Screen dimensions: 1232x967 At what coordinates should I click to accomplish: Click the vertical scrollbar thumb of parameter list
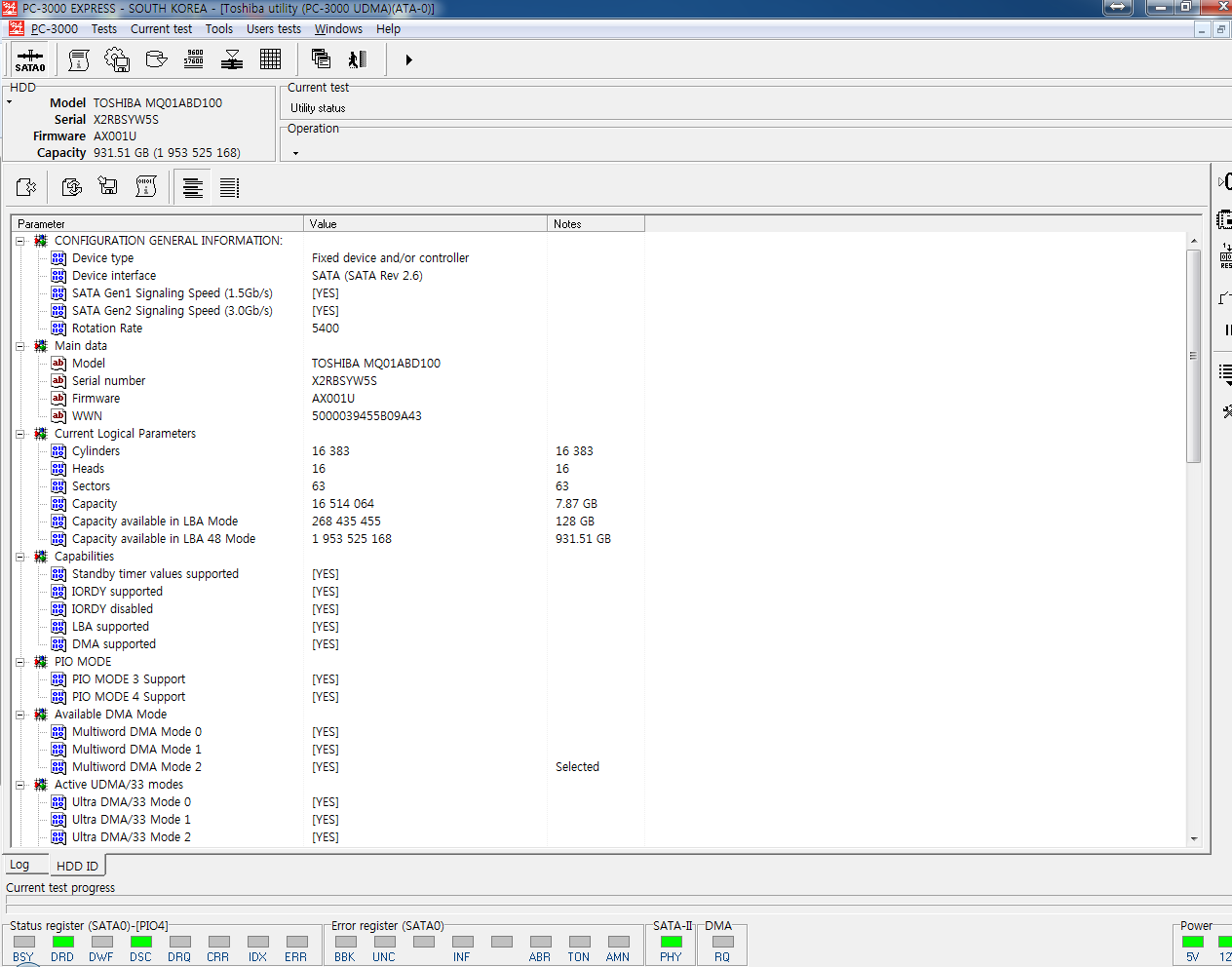1193,356
